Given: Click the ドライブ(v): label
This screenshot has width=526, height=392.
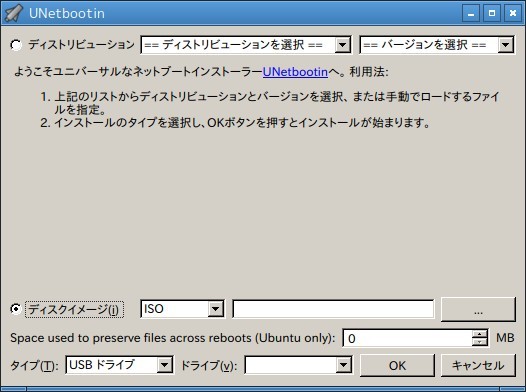Looking at the screenshot, I should pyautogui.click(x=209, y=366).
